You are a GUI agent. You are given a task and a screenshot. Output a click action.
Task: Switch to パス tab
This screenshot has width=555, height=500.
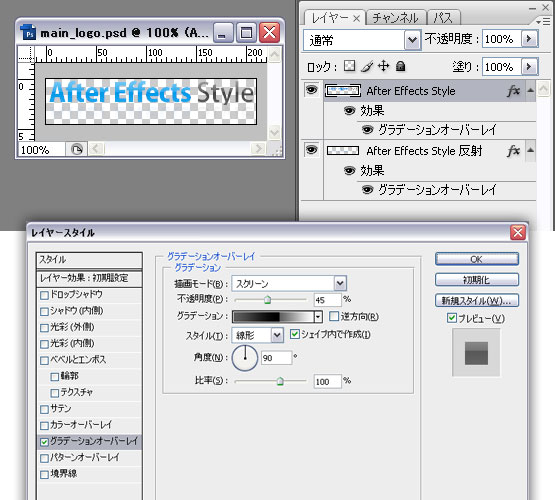point(443,18)
